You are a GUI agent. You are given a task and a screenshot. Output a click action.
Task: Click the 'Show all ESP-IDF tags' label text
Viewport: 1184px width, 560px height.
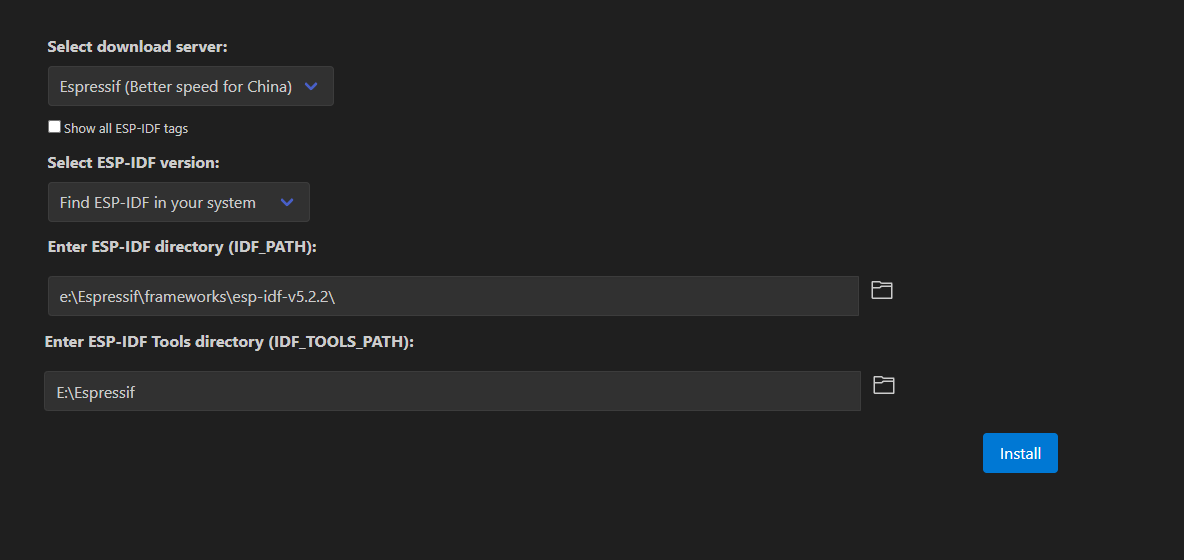coord(126,128)
